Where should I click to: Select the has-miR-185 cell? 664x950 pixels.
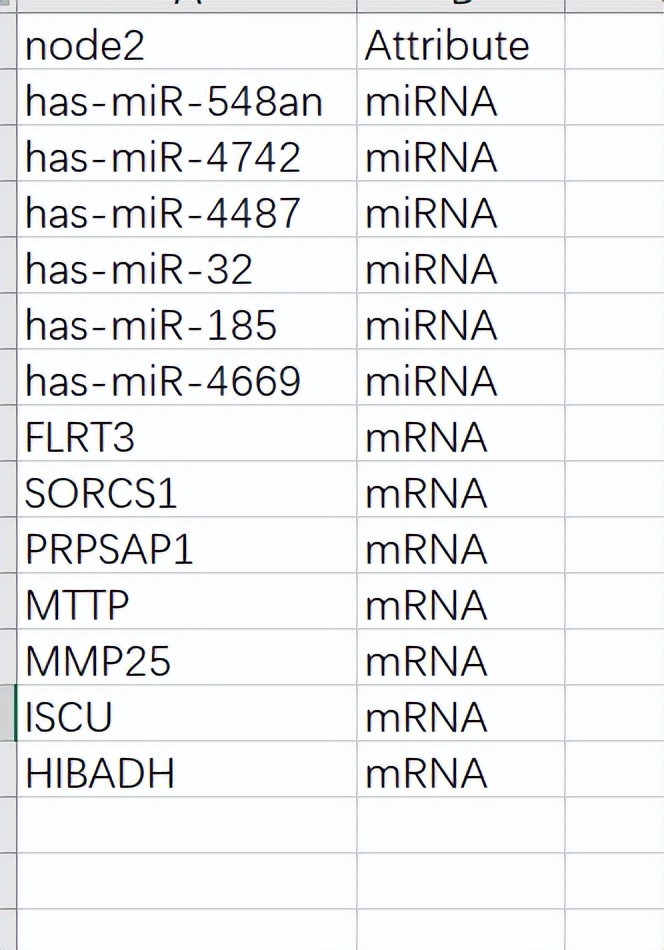pos(186,326)
